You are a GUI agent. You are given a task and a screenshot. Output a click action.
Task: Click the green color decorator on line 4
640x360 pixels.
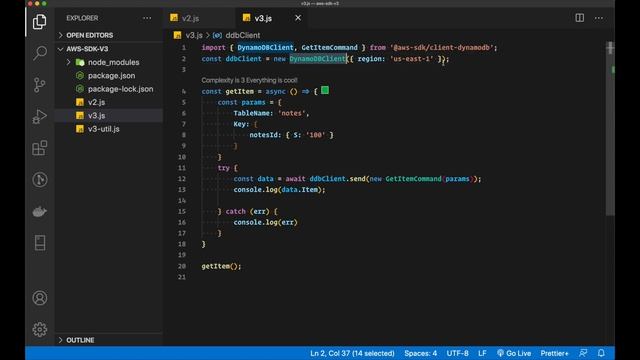point(325,91)
